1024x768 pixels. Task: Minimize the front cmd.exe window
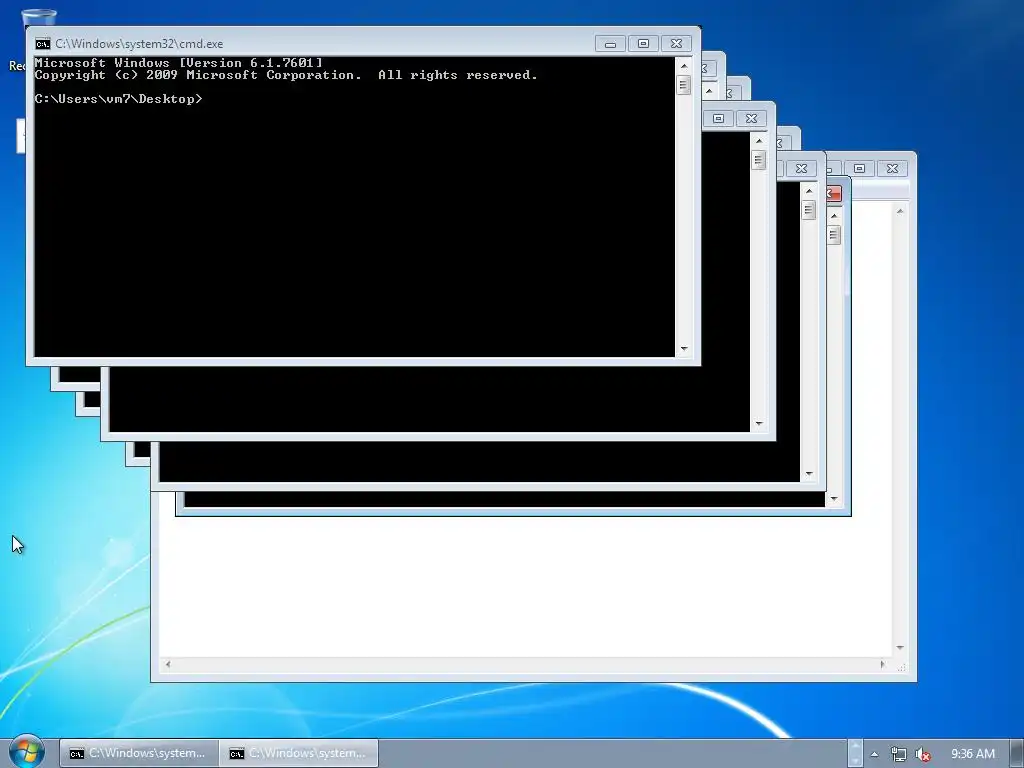click(611, 44)
